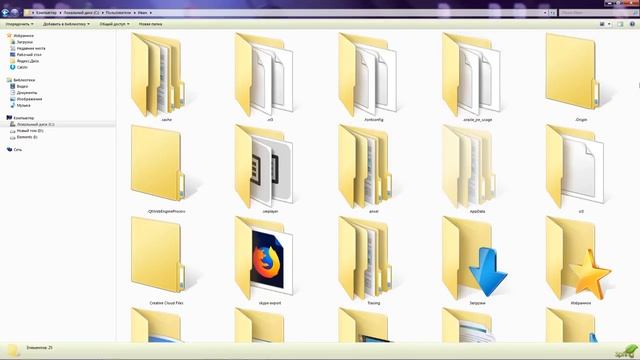
Task: Click the Компьютер breadcrumb in address bar
Action: pyautogui.click(x=46, y=13)
